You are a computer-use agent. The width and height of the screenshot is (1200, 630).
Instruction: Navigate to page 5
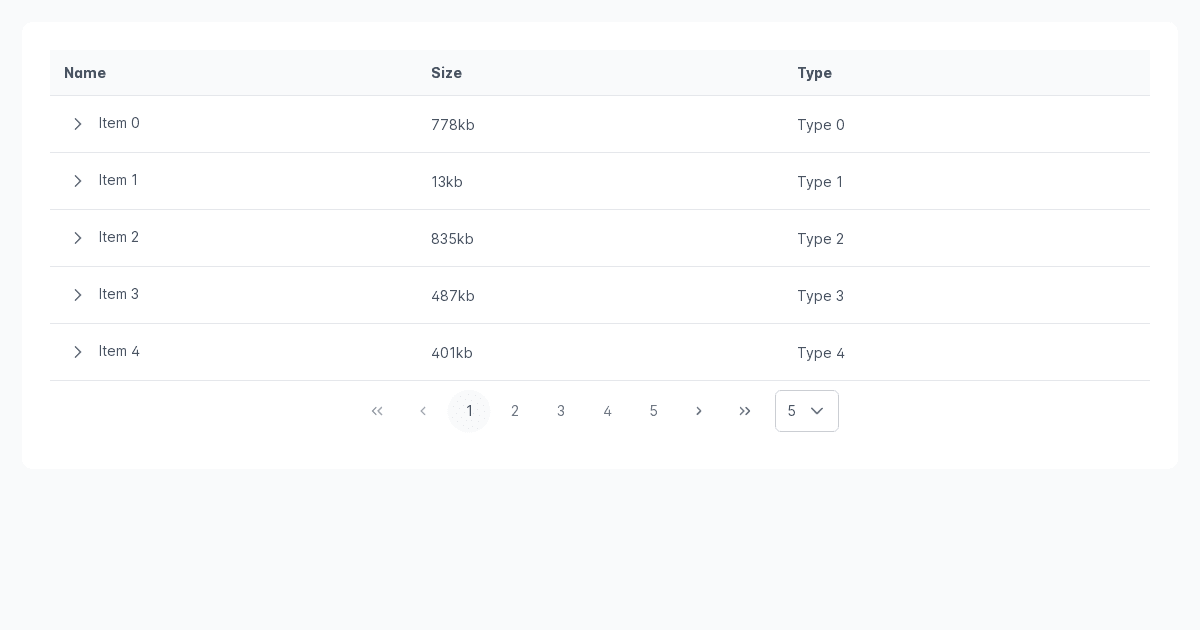653,411
